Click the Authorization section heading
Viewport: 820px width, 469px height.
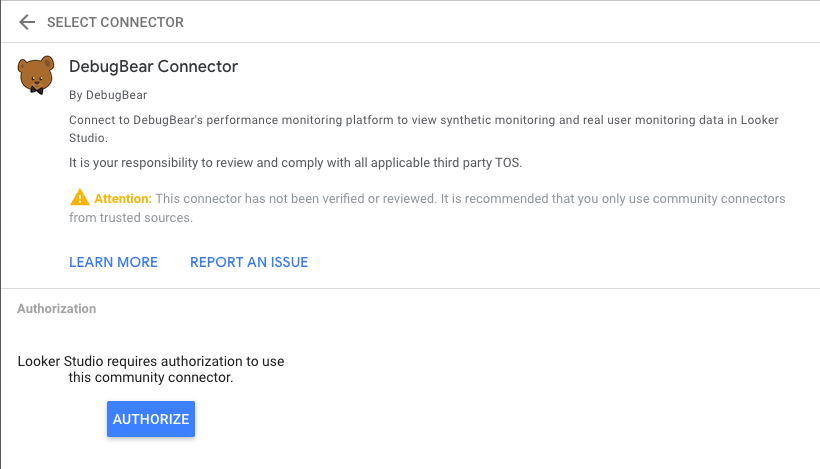pyautogui.click(x=56, y=308)
